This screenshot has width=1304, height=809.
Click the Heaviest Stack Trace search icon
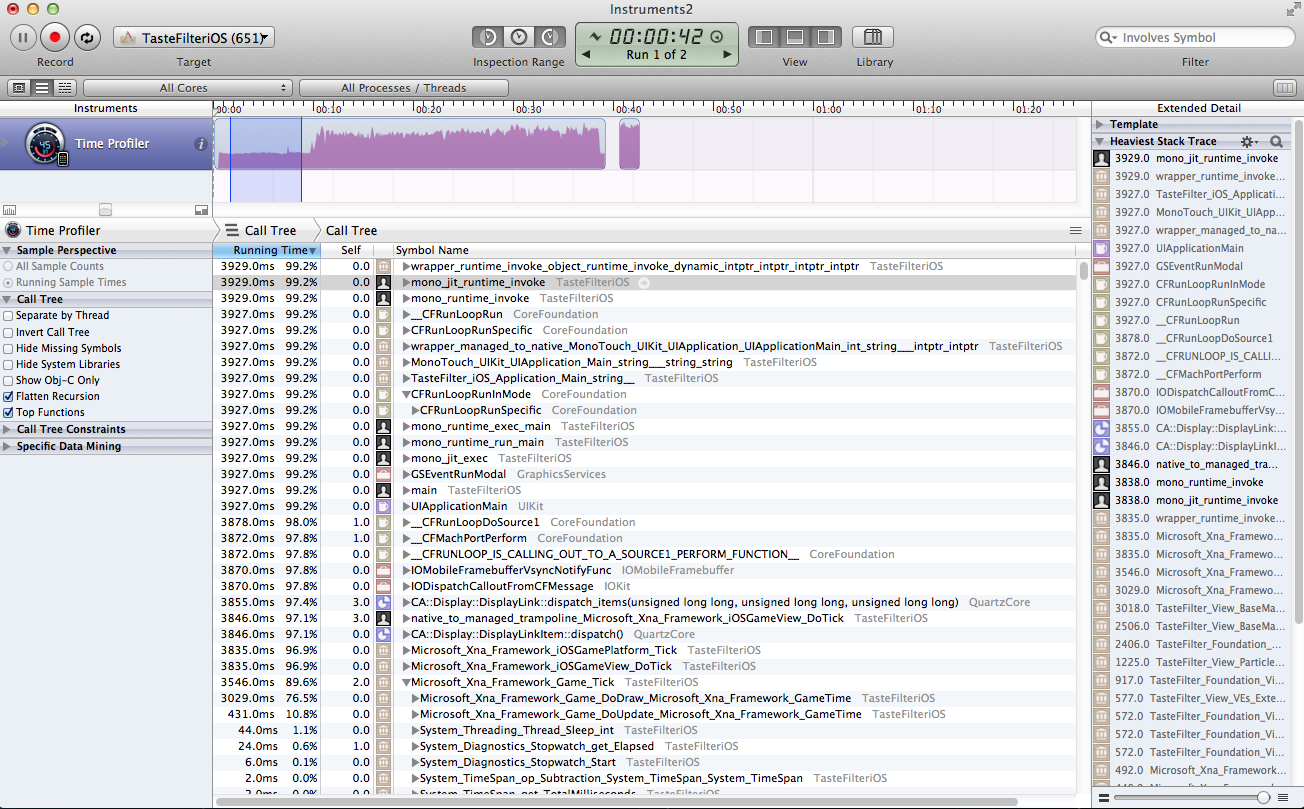pyautogui.click(x=1277, y=142)
